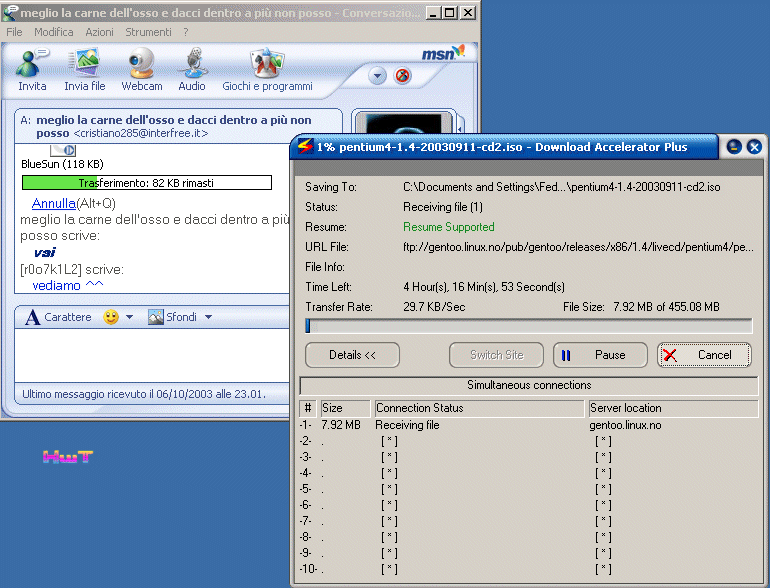Open the File menu in MSN window

14,32
